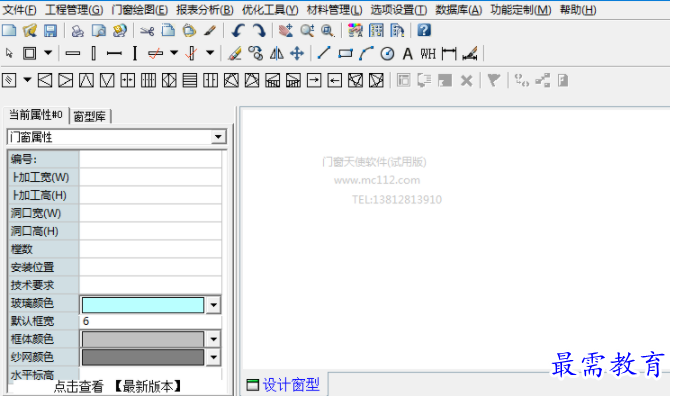Open the 文件(F) menu
The width and height of the screenshot is (673, 396).
click(x=20, y=9)
